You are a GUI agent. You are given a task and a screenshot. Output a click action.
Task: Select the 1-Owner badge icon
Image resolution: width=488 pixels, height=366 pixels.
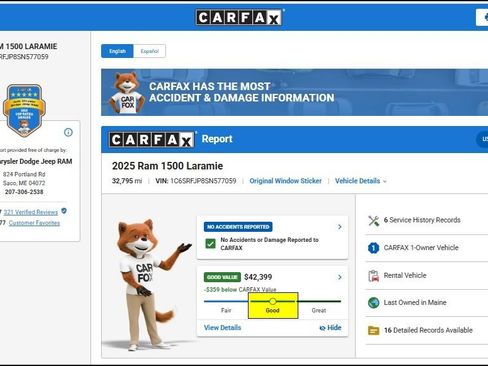click(x=374, y=248)
